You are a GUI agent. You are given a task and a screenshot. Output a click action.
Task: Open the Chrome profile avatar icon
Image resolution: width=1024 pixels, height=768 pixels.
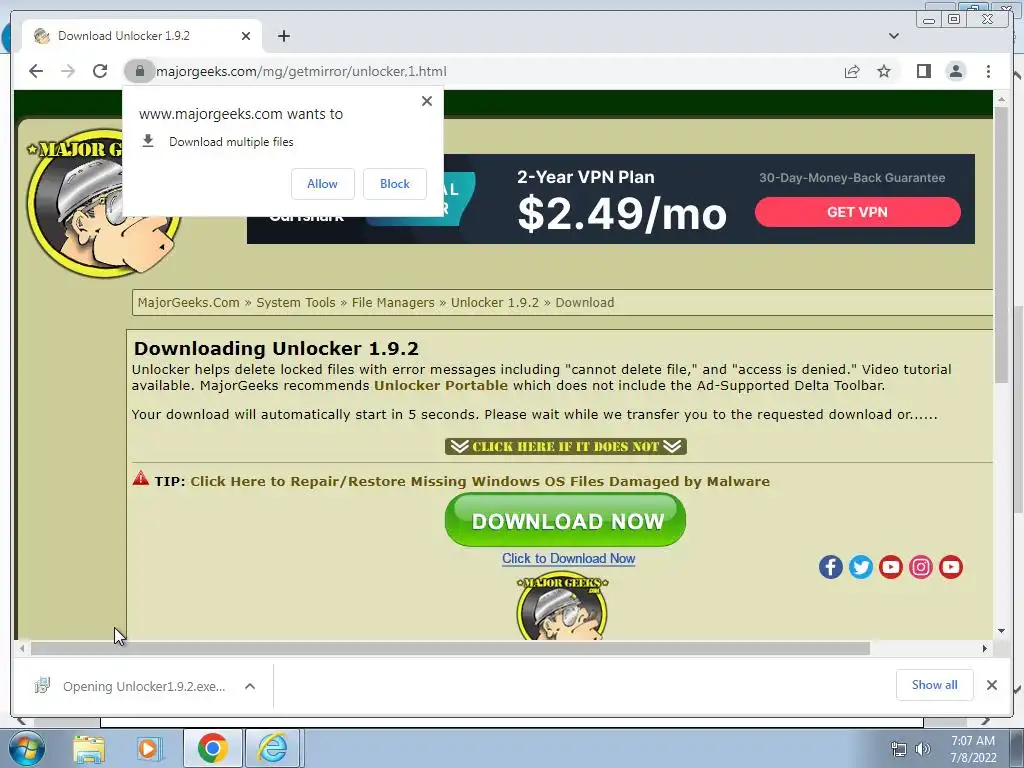956,71
